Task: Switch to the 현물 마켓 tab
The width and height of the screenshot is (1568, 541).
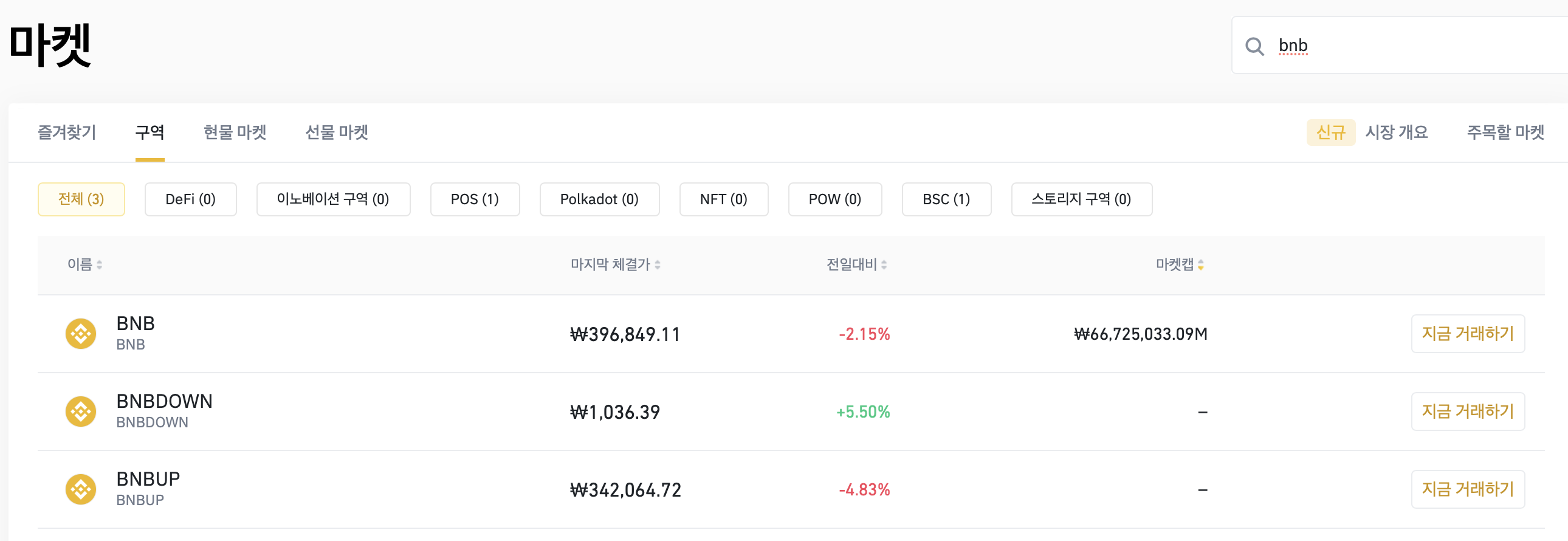Action: pos(235,132)
